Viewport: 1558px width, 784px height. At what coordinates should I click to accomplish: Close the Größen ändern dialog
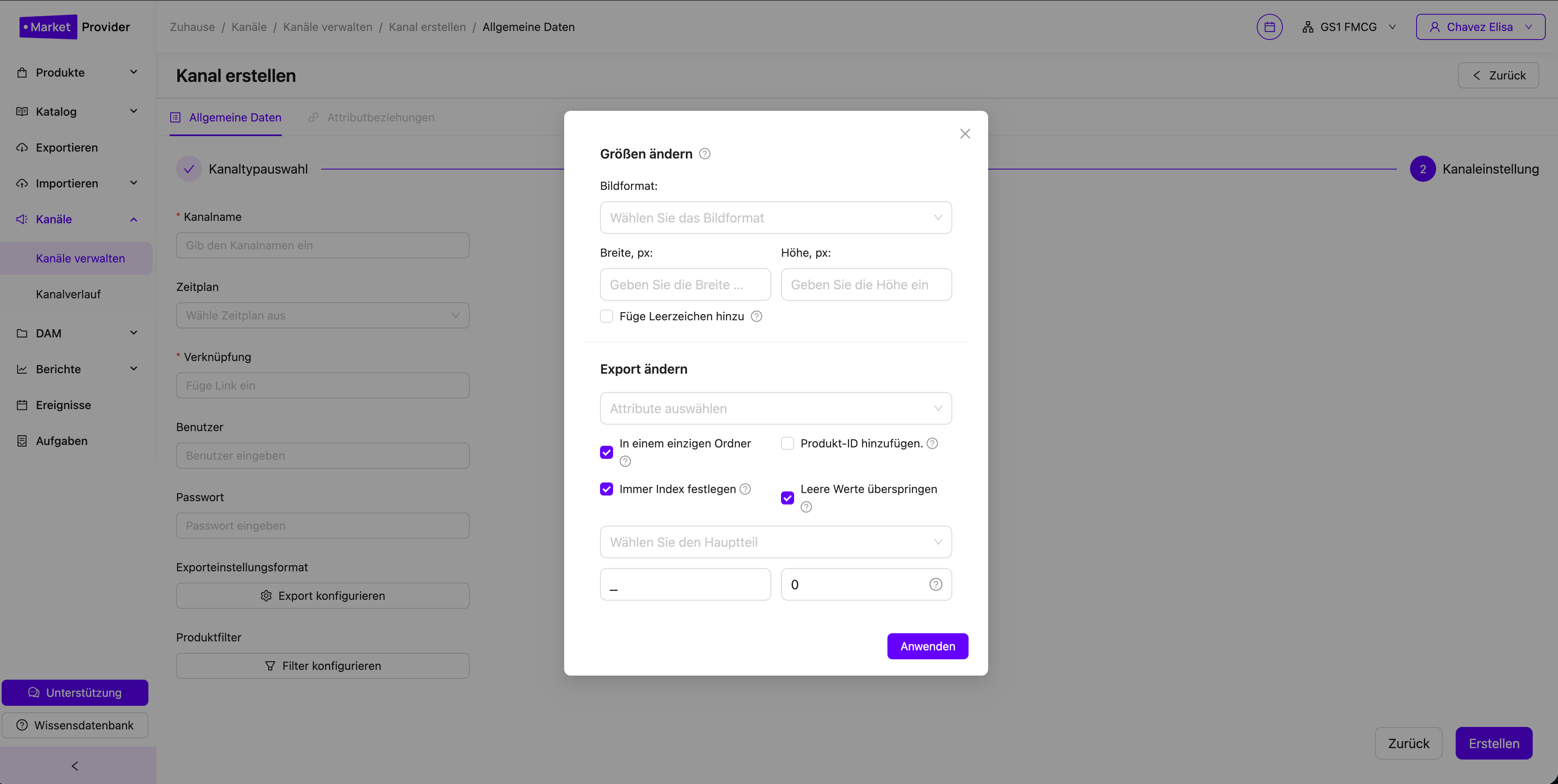pos(964,134)
